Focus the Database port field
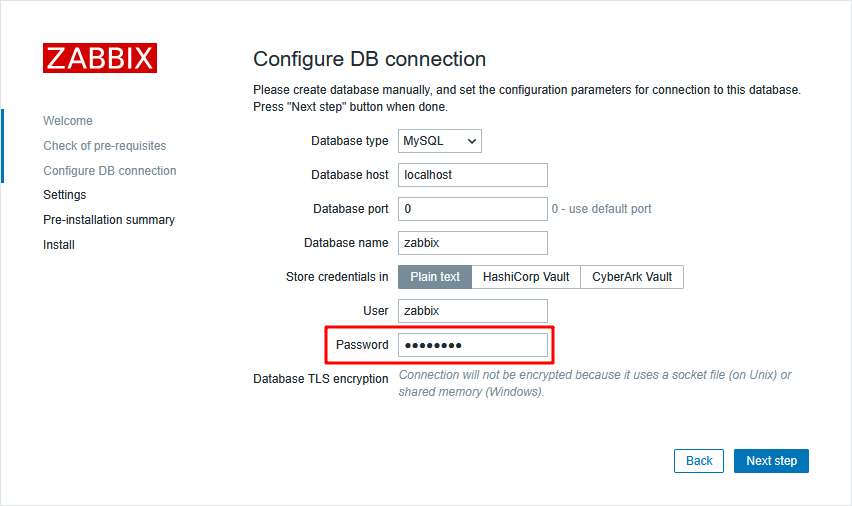852x506 pixels. 472,209
